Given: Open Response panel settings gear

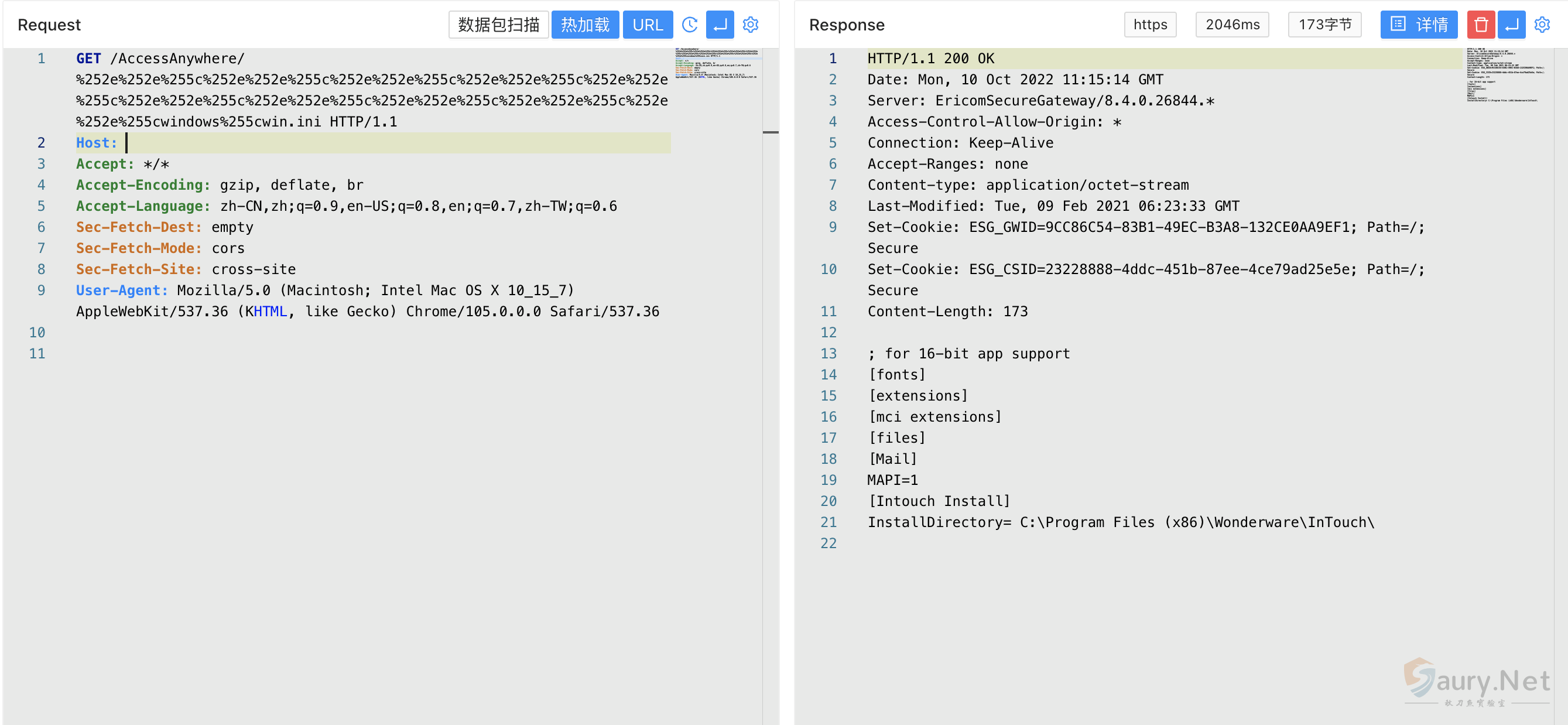Looking at the screenshot, I should 1542,25.
